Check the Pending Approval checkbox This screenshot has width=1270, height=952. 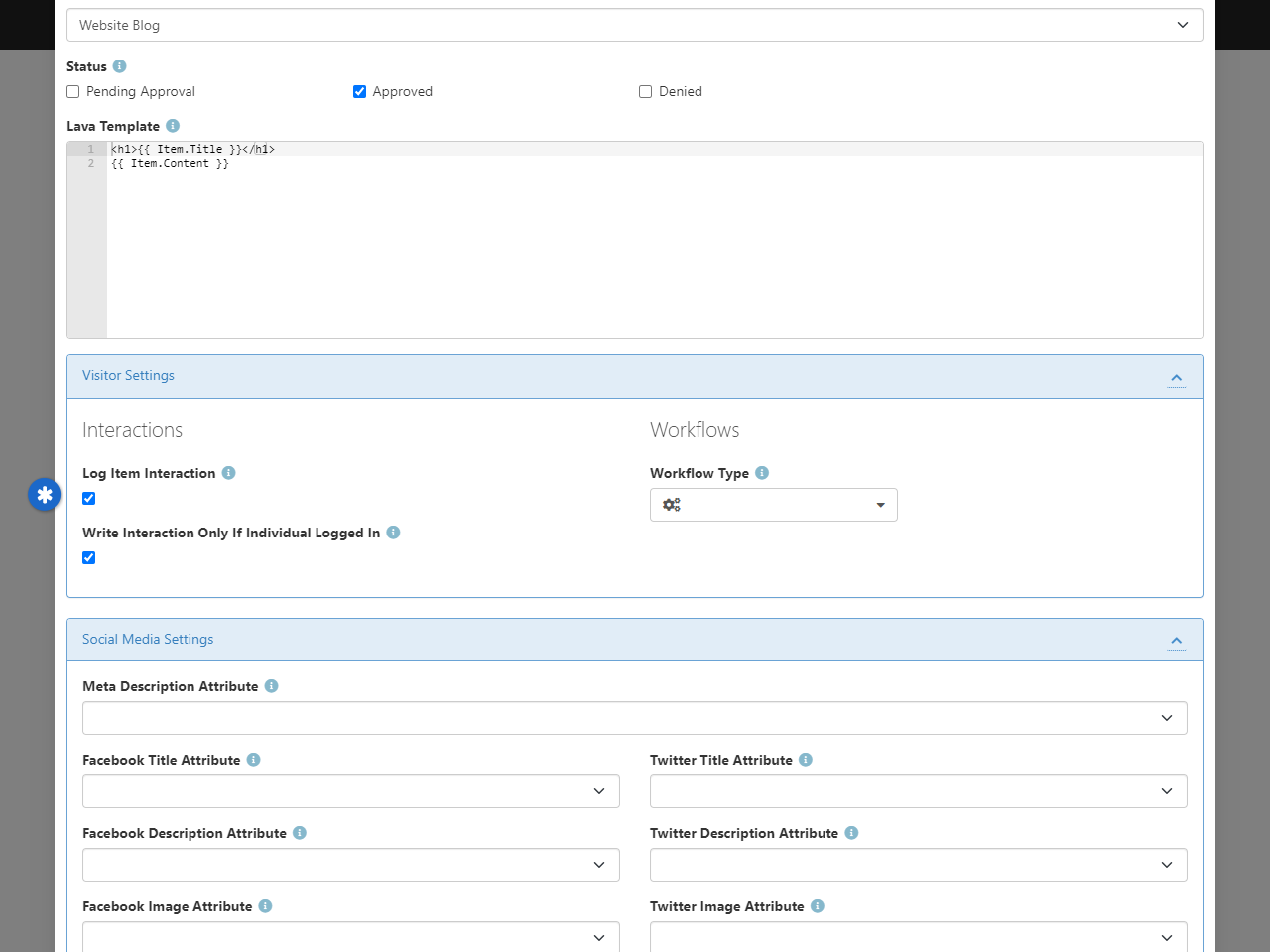pos(73,92)
